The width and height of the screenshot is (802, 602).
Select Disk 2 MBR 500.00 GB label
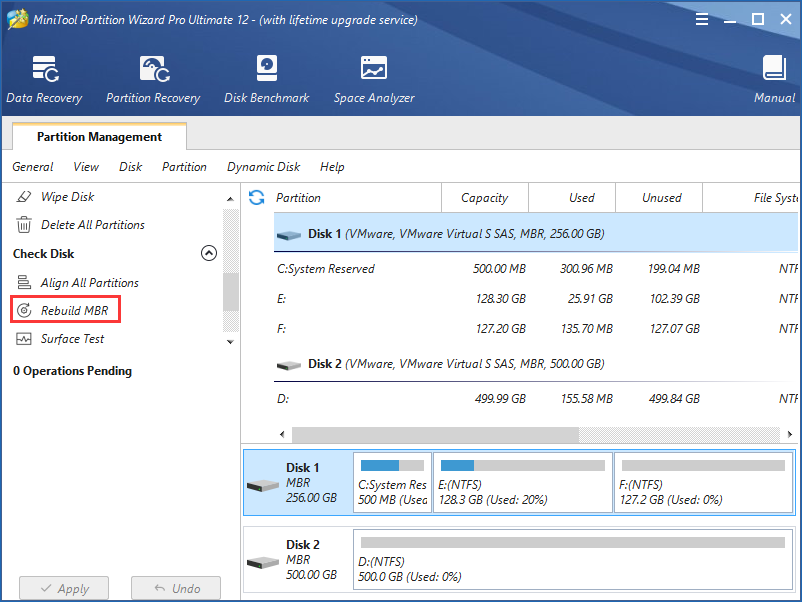[x=311, y=560]
